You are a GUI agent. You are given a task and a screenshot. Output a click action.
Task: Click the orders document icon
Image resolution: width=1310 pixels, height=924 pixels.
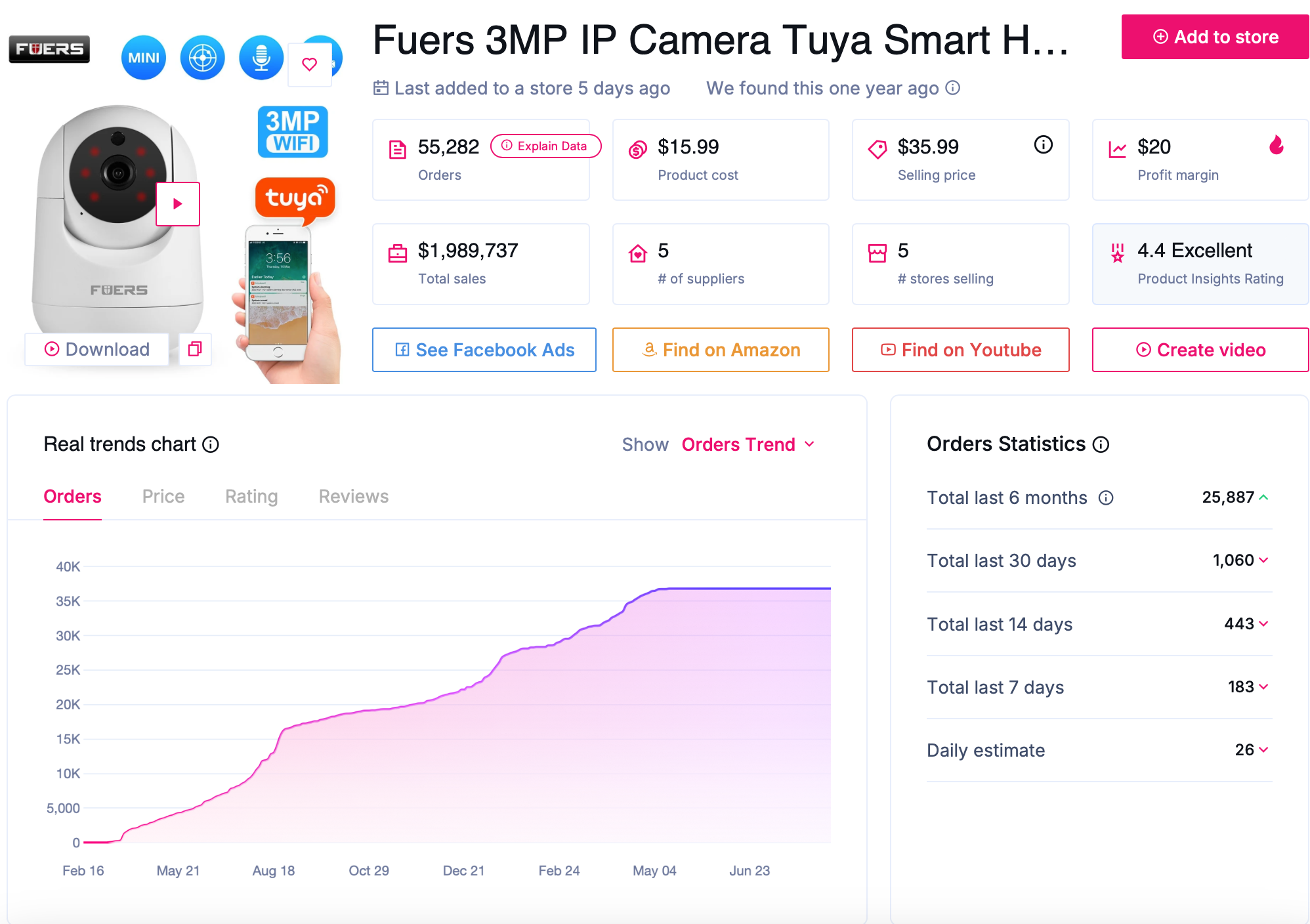[397, 150]
